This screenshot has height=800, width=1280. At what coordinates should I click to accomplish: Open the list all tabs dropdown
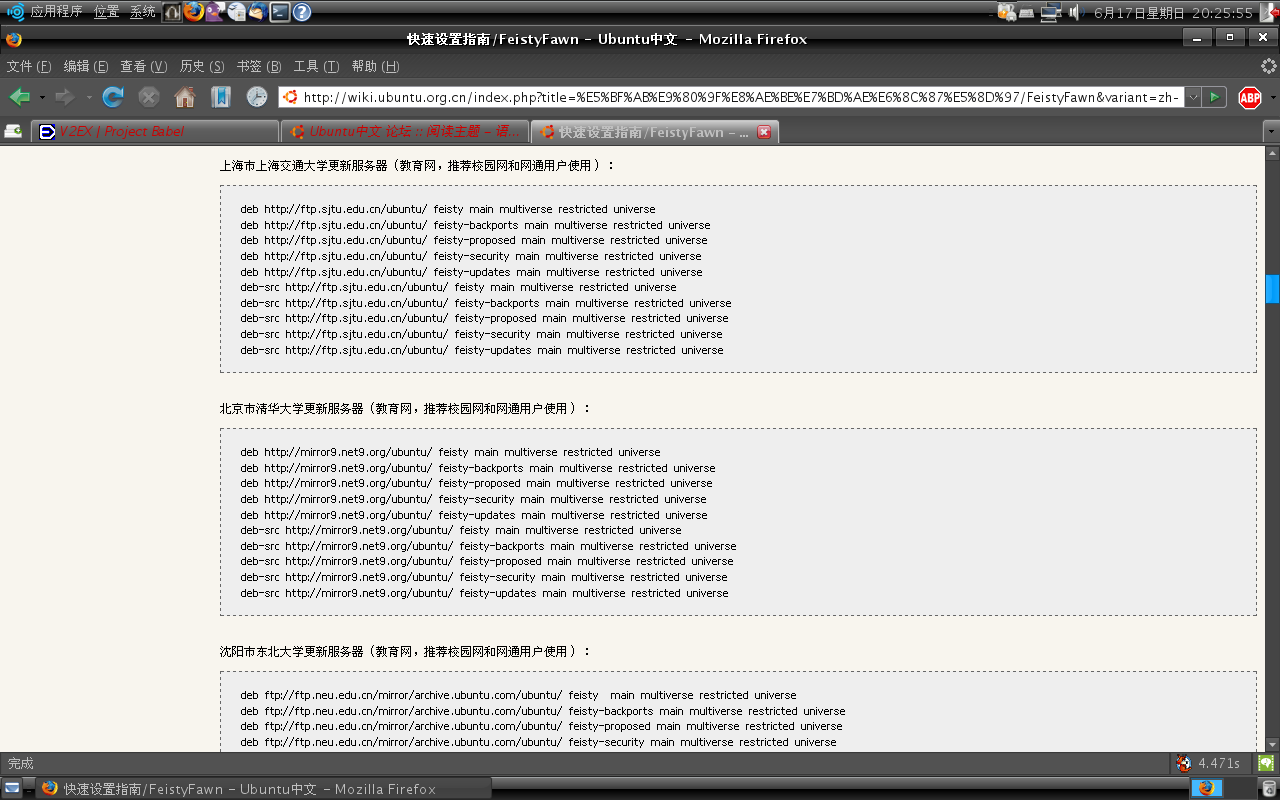pyautogui.click(x=1271, y=132)
